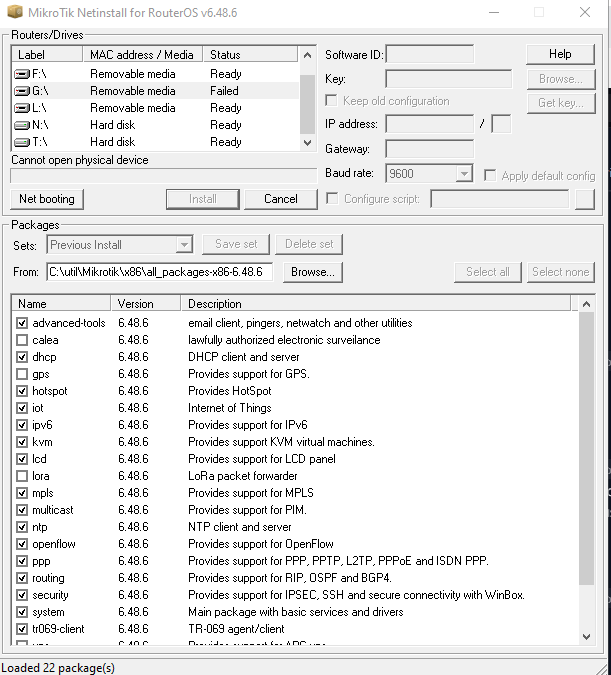
Task: Uncheck the mpls package
Action: click(22, 493)
